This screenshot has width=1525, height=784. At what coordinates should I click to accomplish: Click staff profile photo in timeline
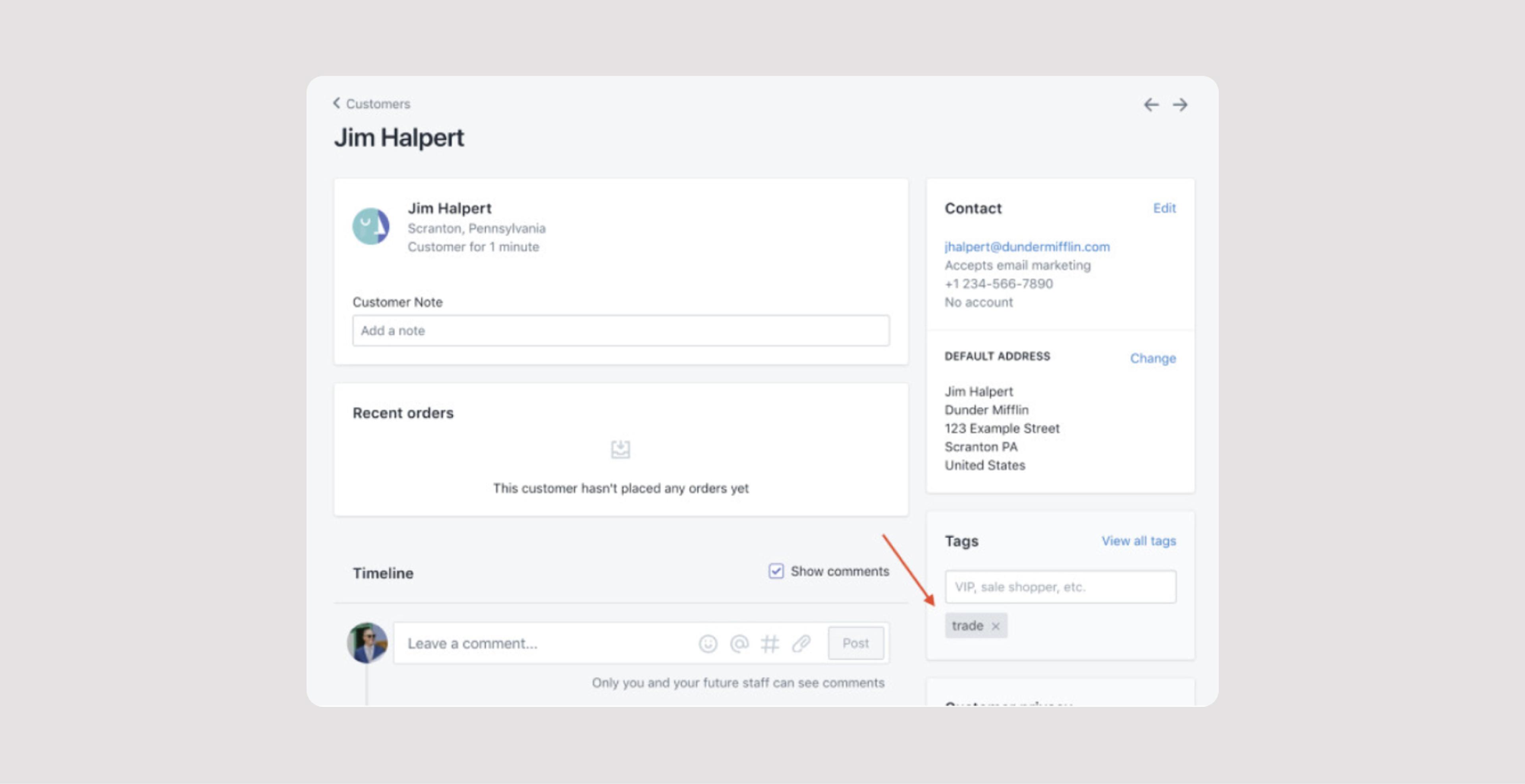[367, 643]
